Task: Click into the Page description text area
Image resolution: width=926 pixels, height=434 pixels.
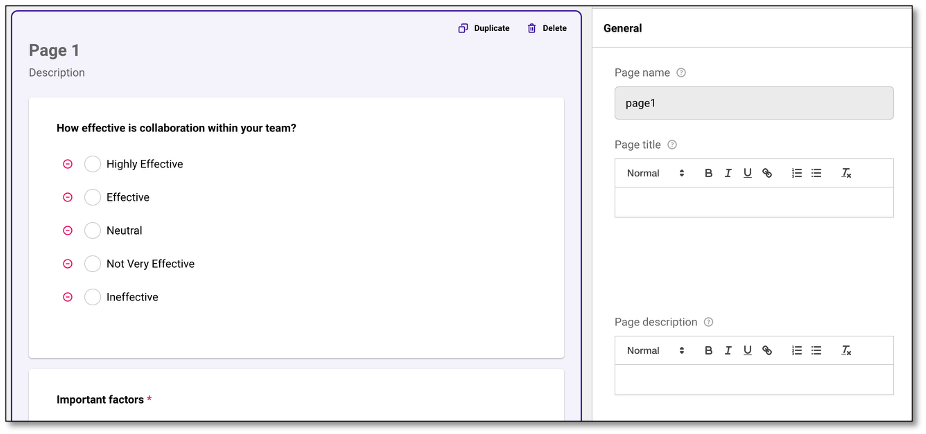Action: [754, 380]
